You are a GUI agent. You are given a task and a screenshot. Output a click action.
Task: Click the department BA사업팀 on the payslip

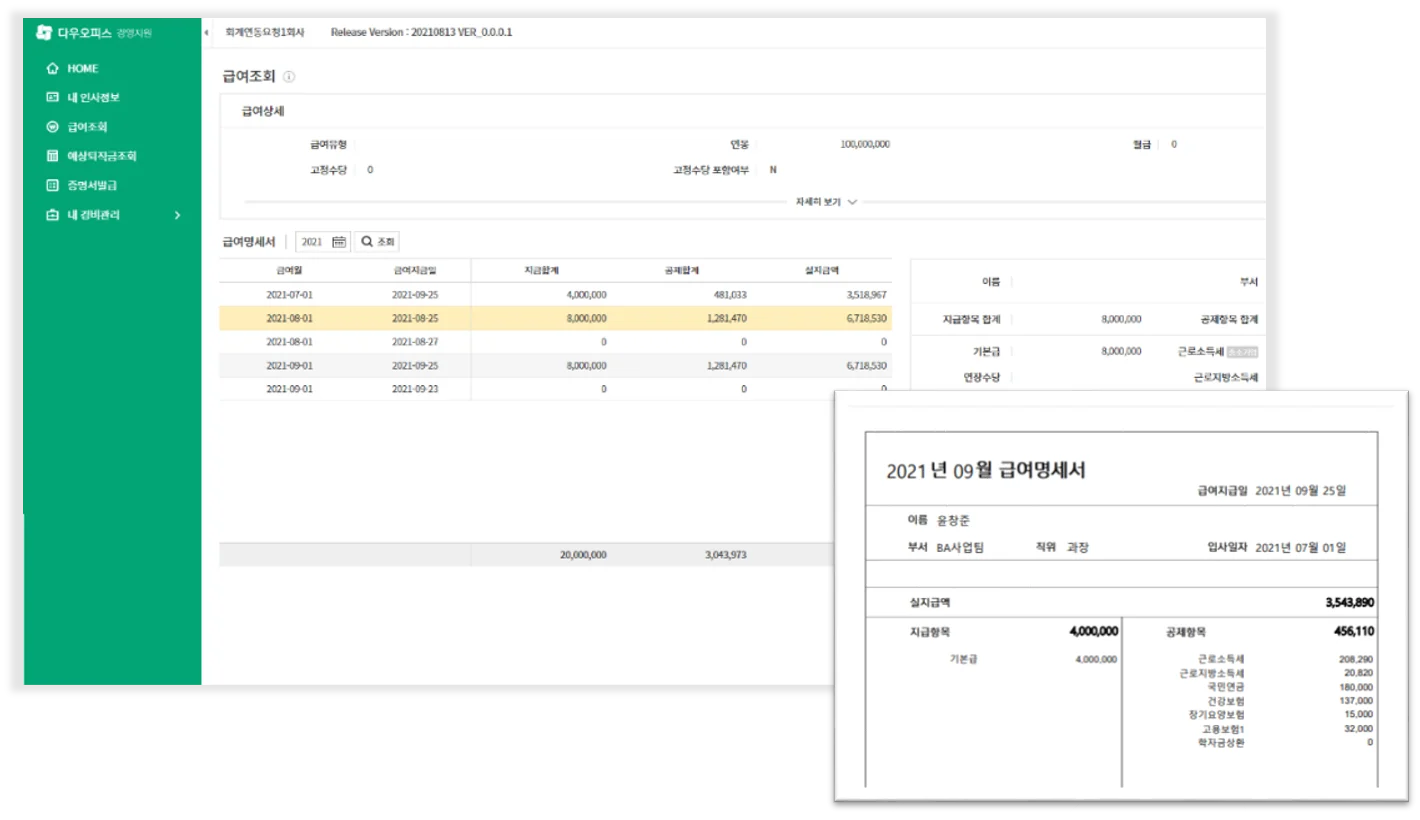960,548
